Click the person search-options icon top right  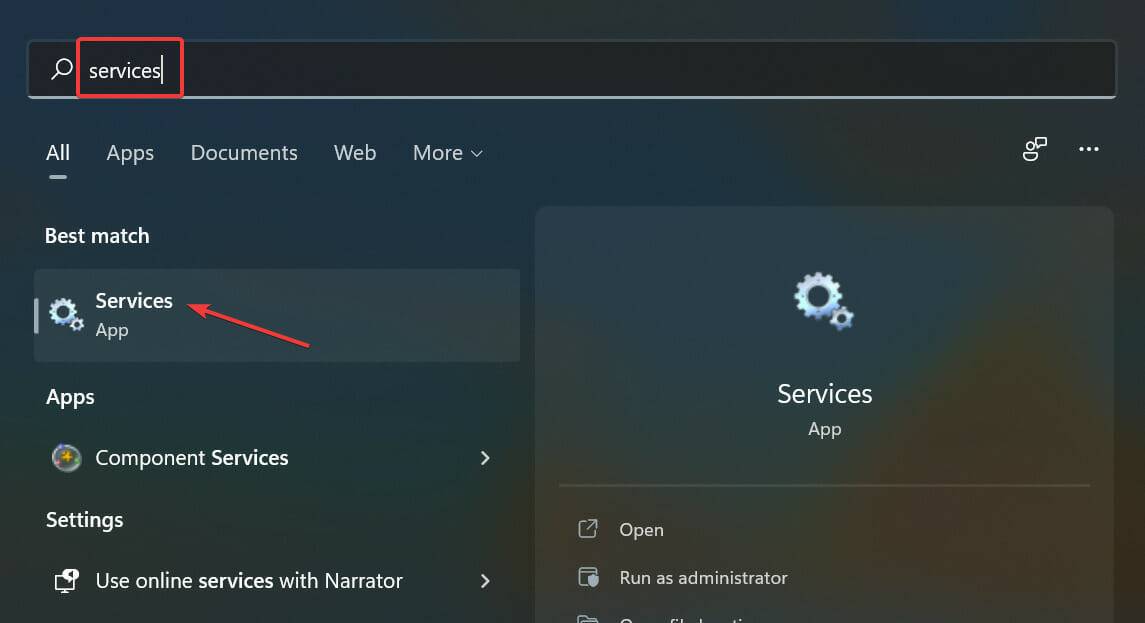click(x=1035, y=148)
